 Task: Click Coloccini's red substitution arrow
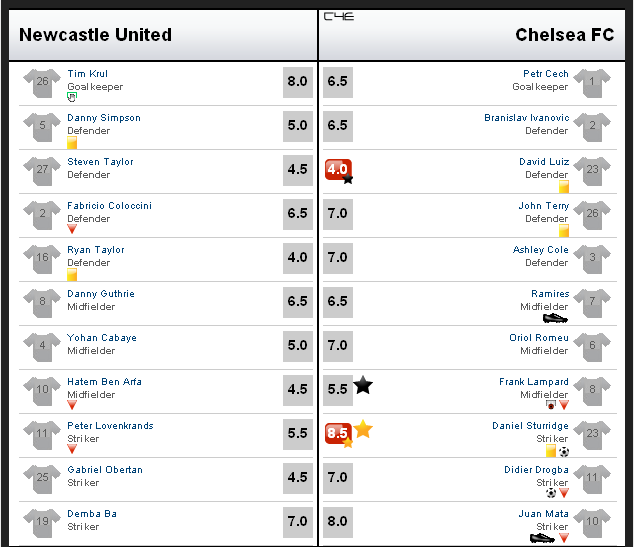point(72,229)
